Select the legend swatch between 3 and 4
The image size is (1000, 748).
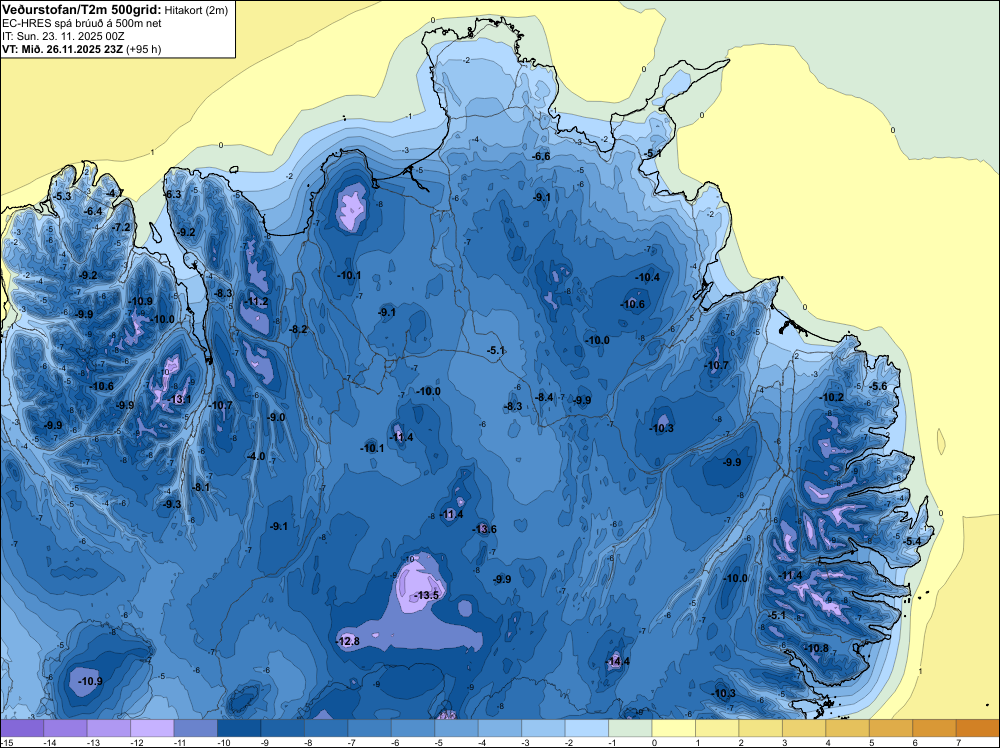pos(804,728)
